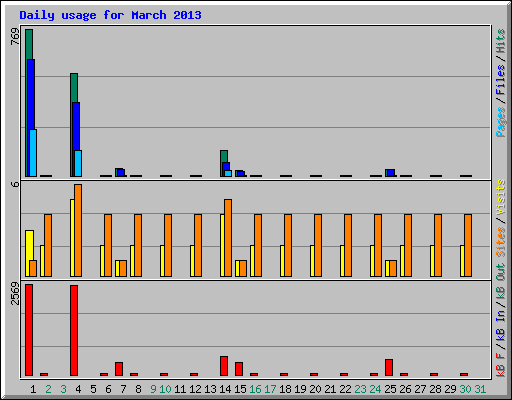Select the 769 hits scale label
This screenshot has height=400, width=512.
(15, 37)
